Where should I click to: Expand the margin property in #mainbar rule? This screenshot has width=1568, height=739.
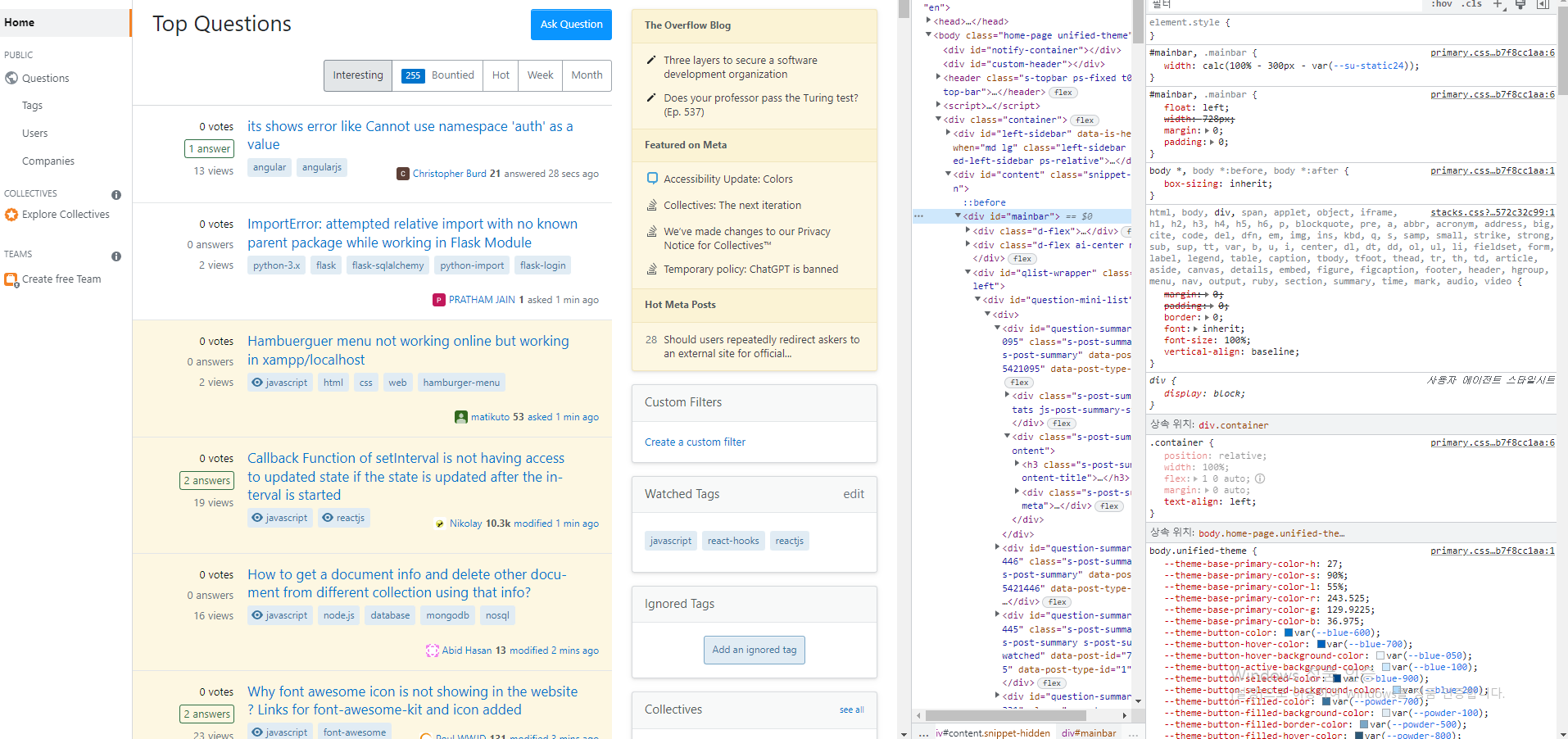pyautogui.click(x=1206, y=131)
